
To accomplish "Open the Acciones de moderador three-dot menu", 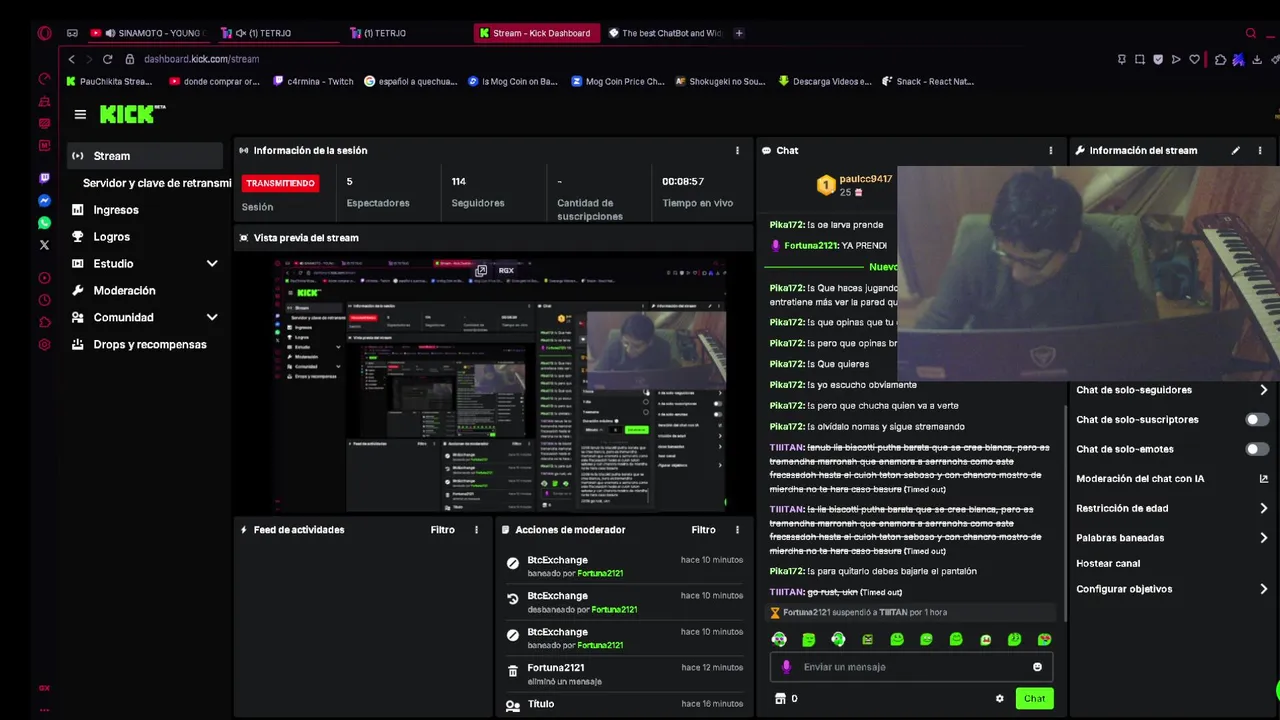I will 737,530.
